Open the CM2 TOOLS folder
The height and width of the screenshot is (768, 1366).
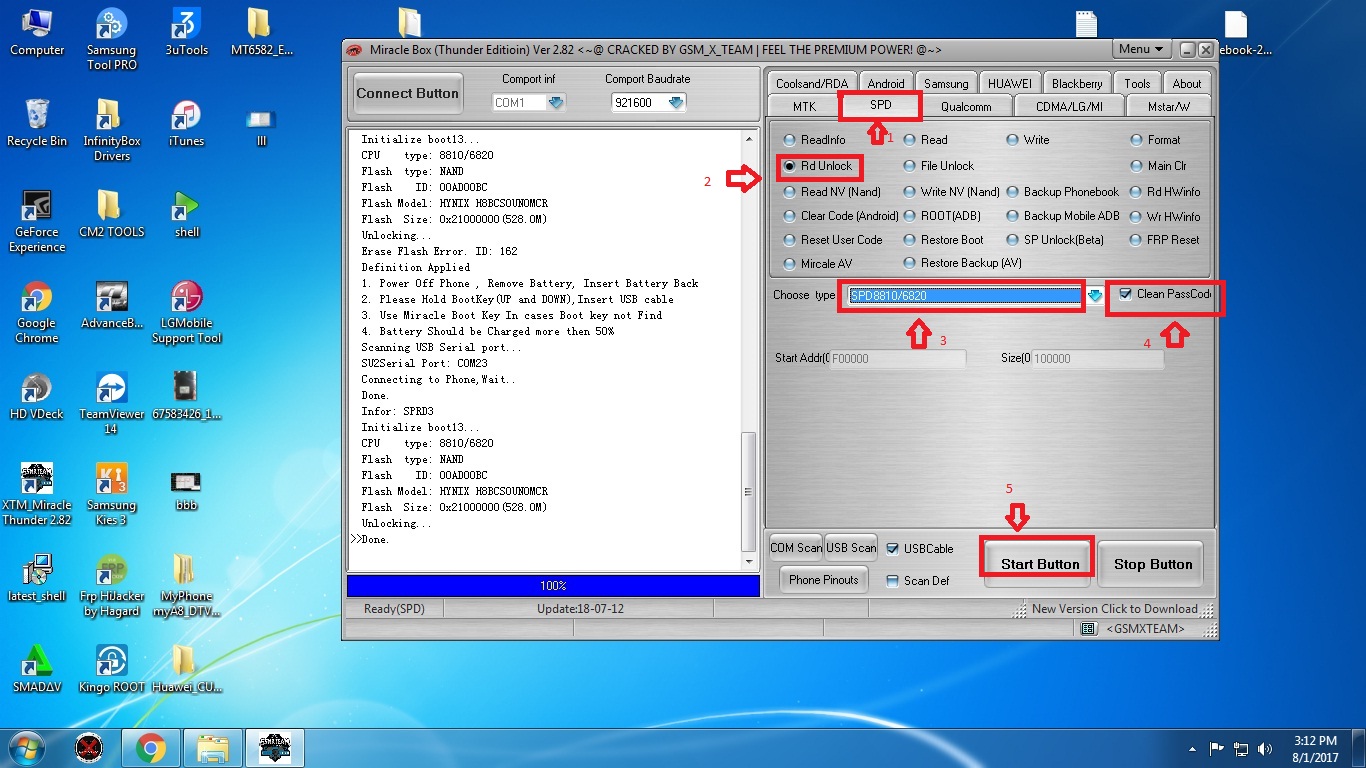click(x=112, y=214)
